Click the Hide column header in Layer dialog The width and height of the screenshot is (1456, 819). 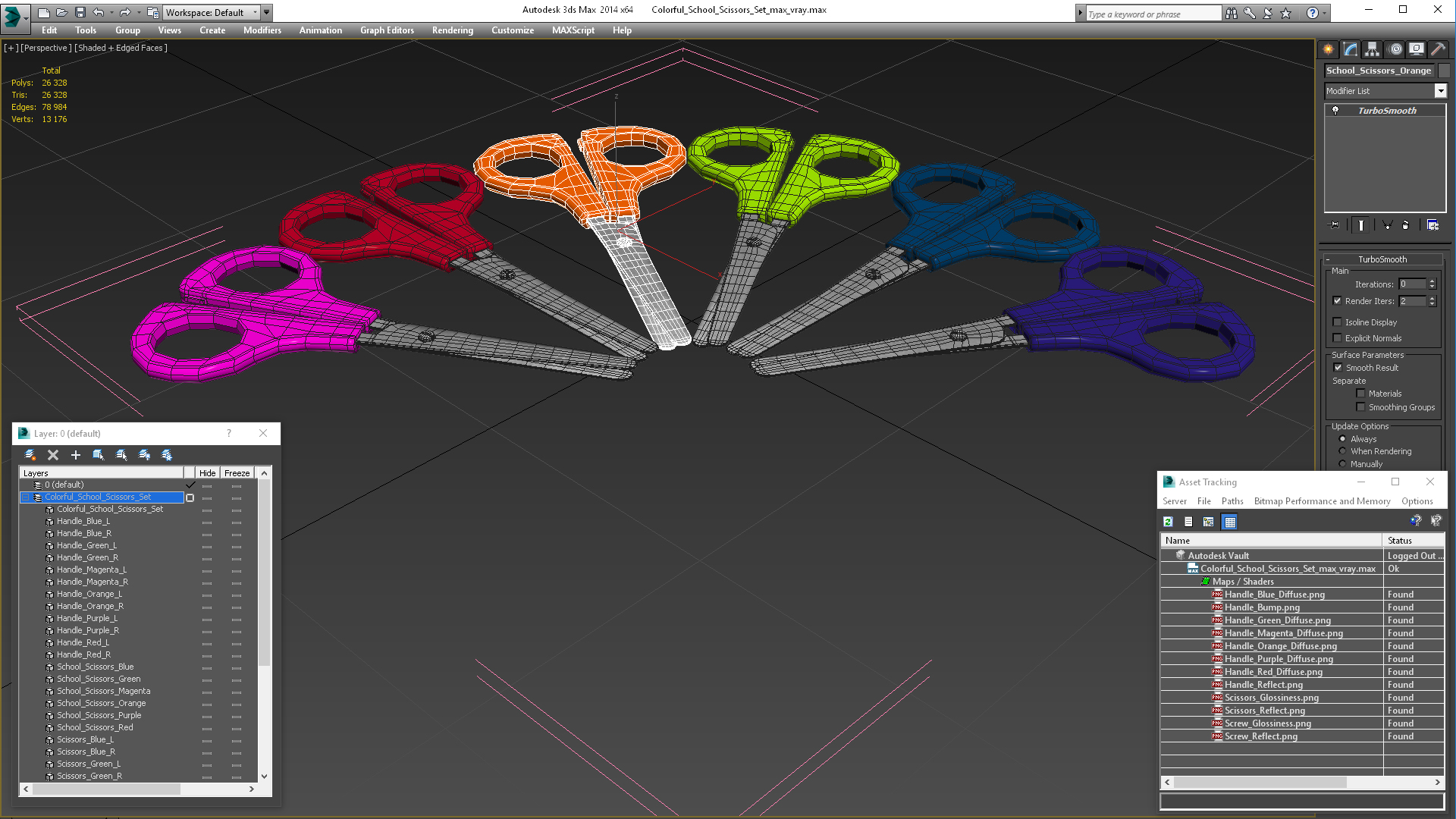[x=207, y=473]
